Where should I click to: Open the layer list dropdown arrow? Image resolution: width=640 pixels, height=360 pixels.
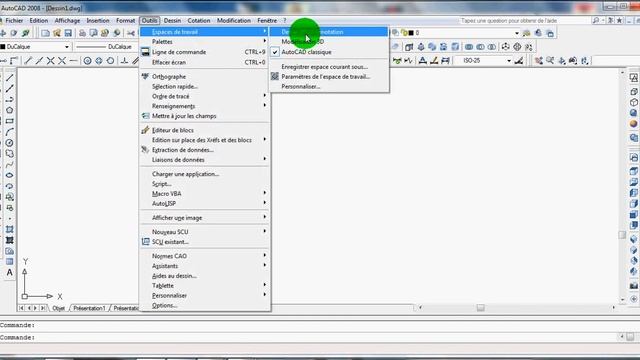517,33
